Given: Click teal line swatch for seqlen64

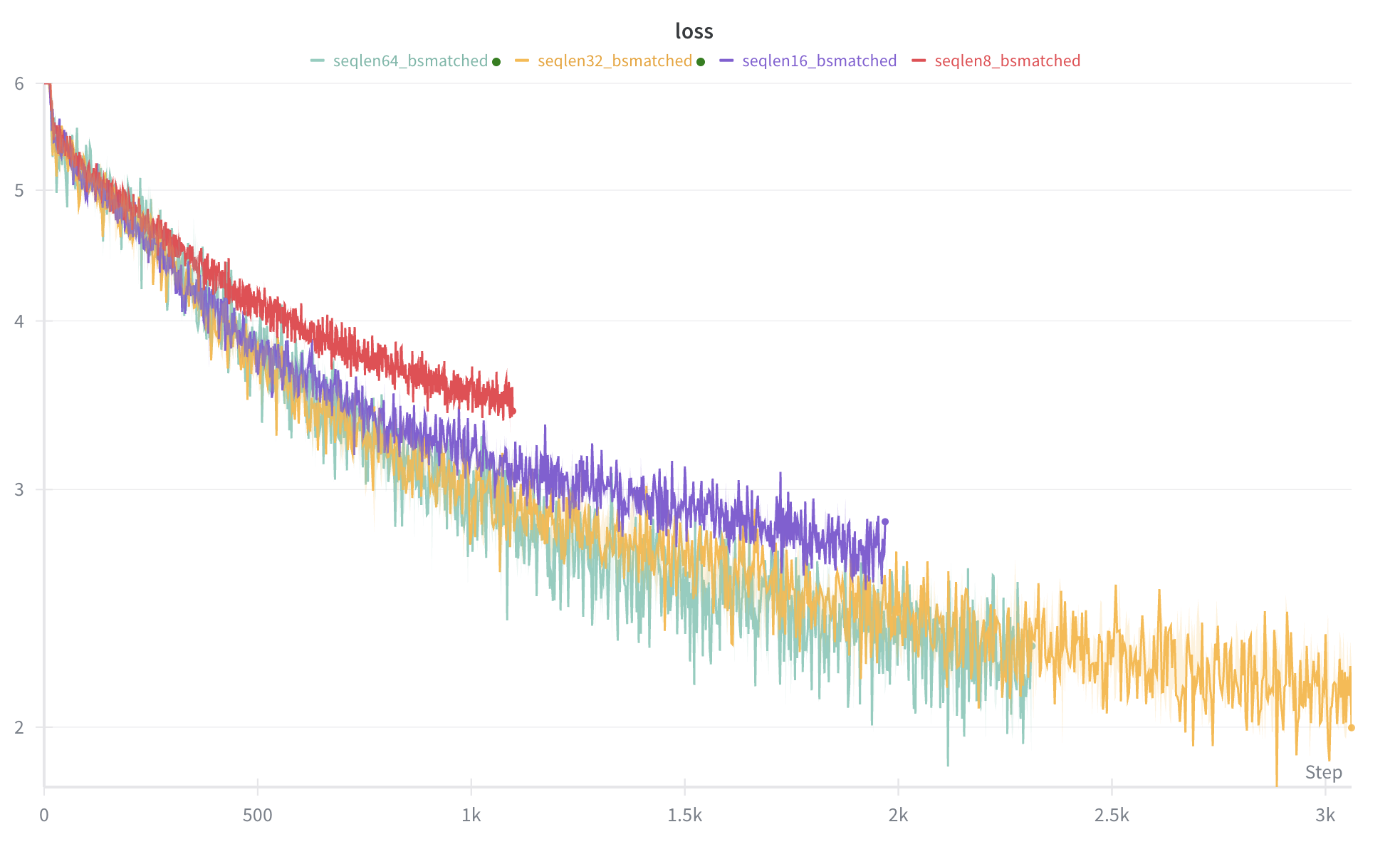Looking at the screenshot, I should pyautogui.click(x=318, y=61).
